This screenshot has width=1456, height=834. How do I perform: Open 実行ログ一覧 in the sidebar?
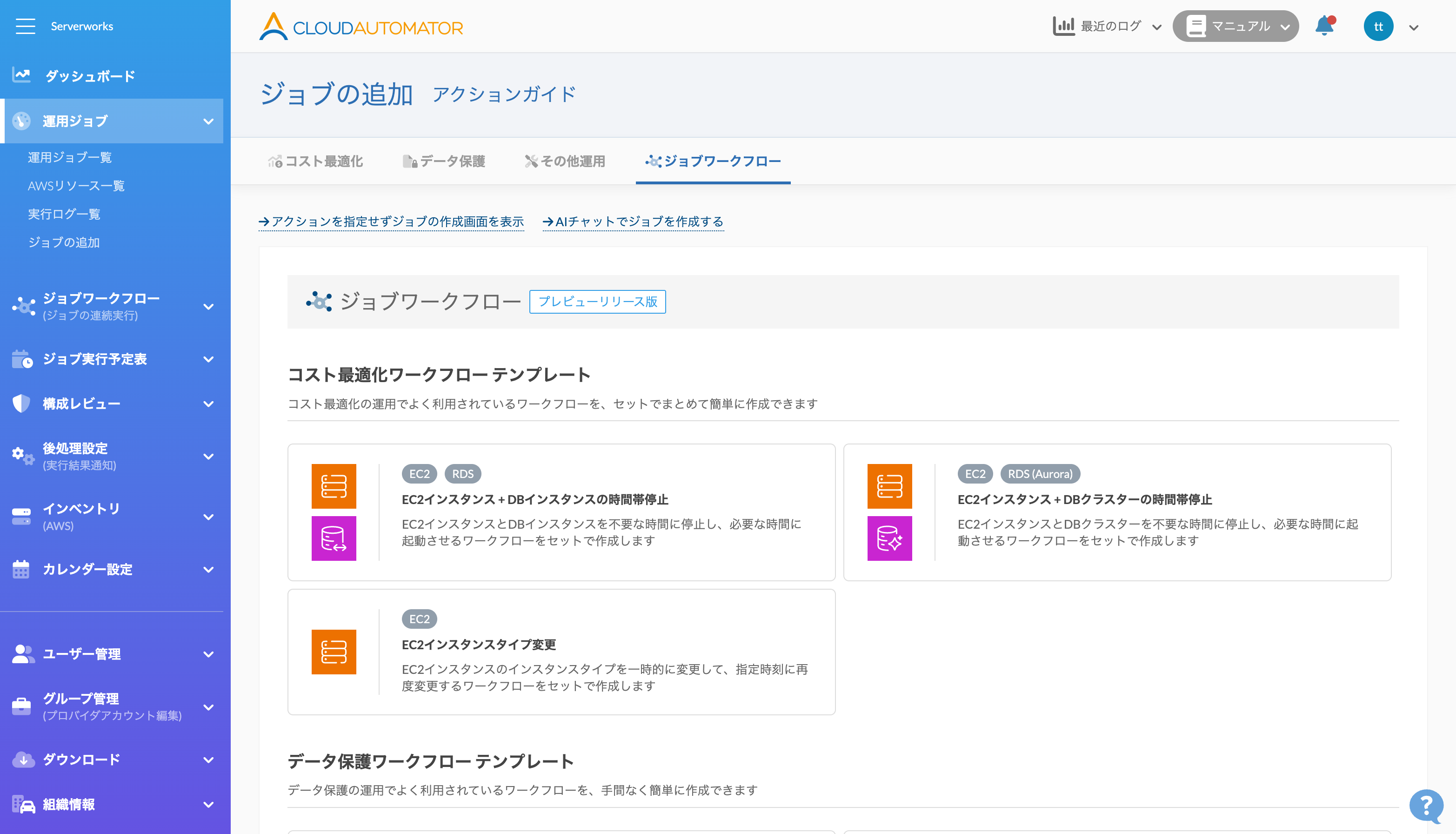64,214
